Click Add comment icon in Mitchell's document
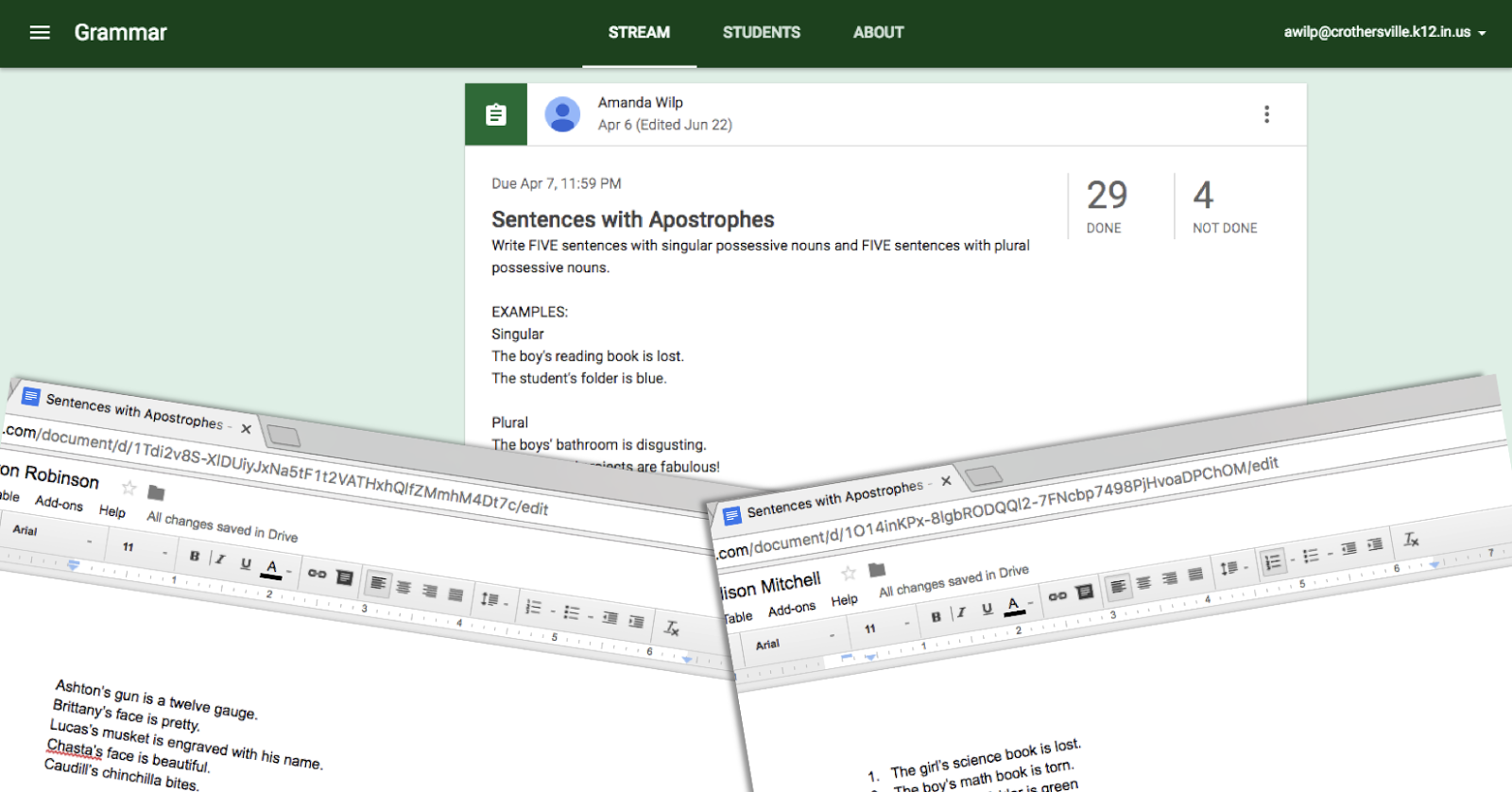The width and height of the screenshot is (1512, 792). 1085,592
